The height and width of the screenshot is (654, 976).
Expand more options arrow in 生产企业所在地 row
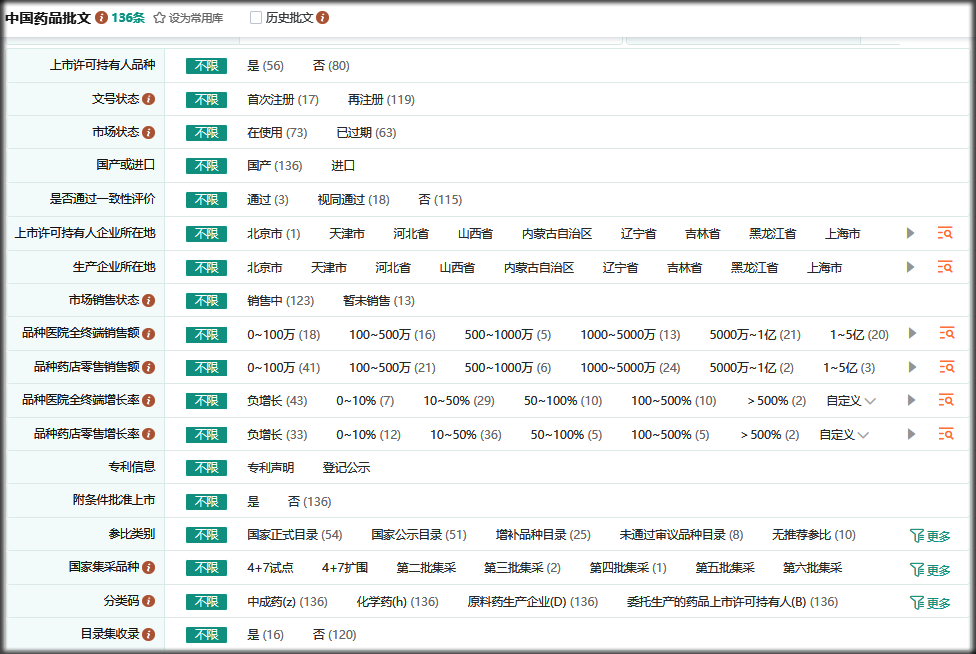910,267
